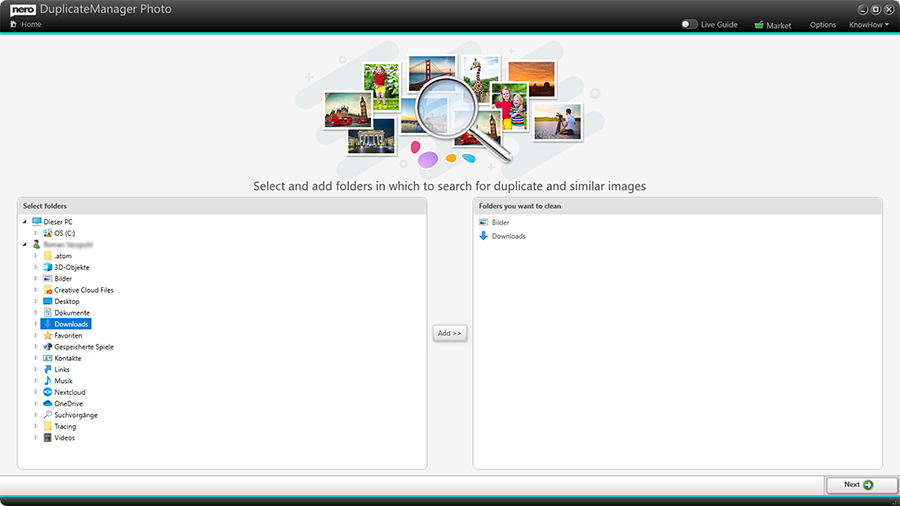Select 'Downloads' entry in Folders you want to clean

coord(509,236)
